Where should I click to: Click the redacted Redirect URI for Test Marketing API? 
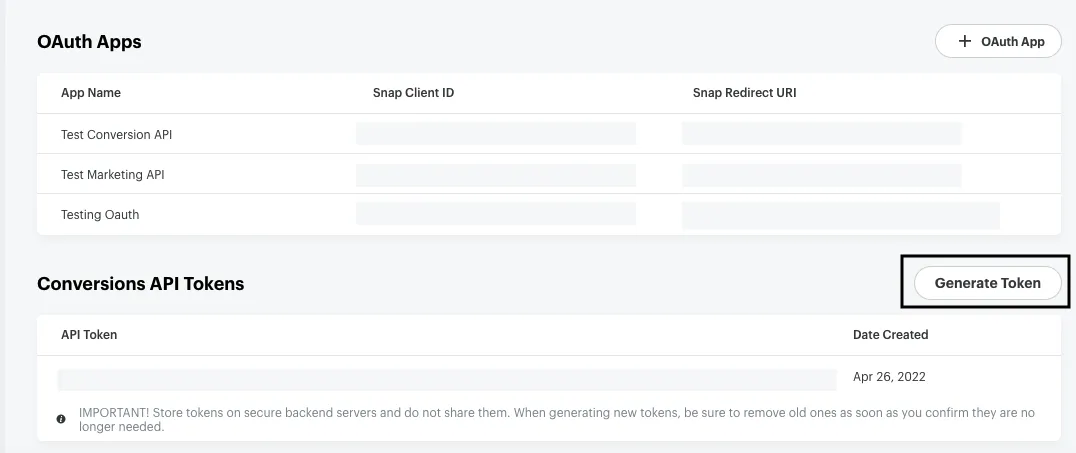821,175
